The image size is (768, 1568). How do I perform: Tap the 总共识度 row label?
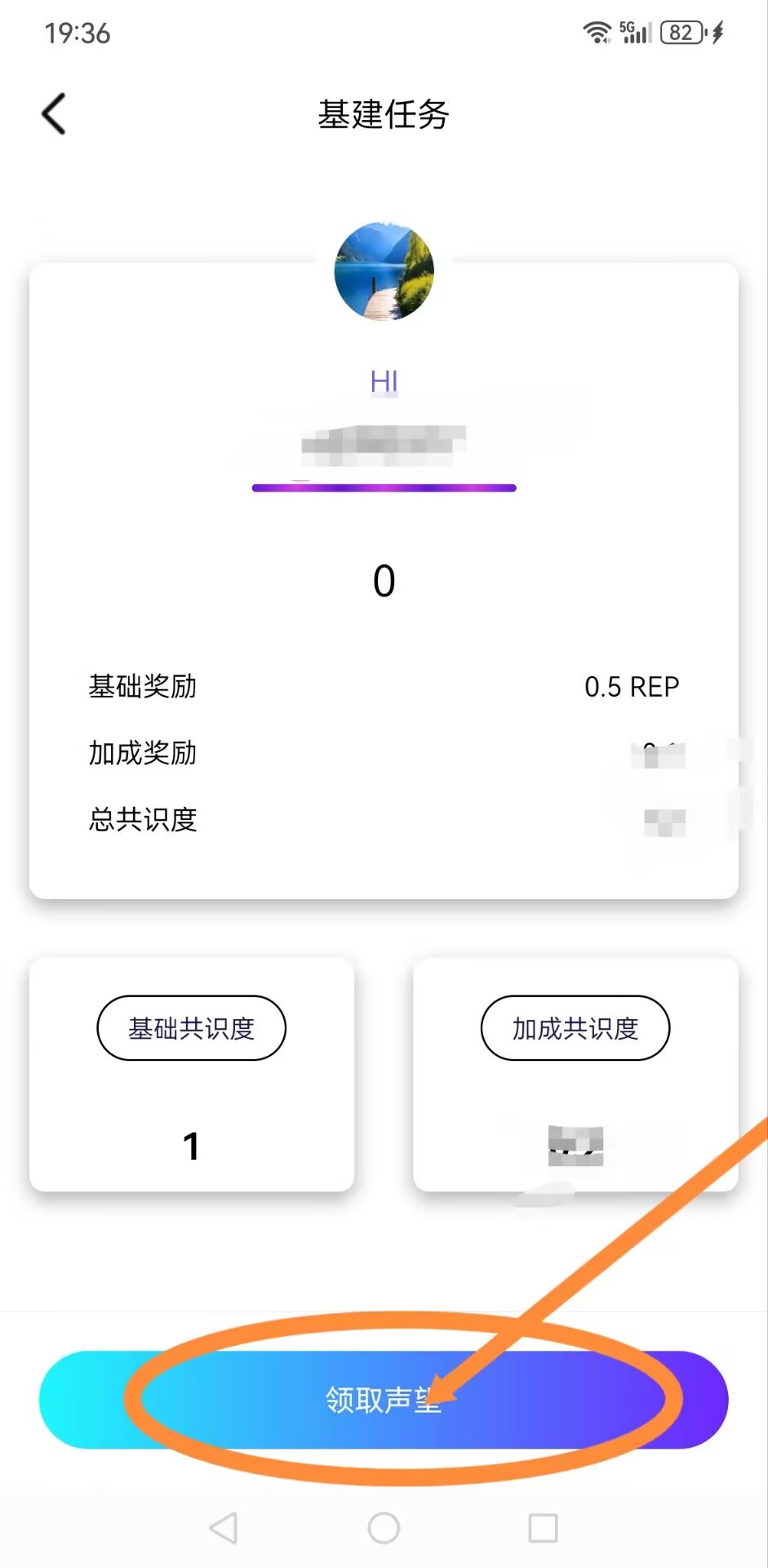[143, 818]
